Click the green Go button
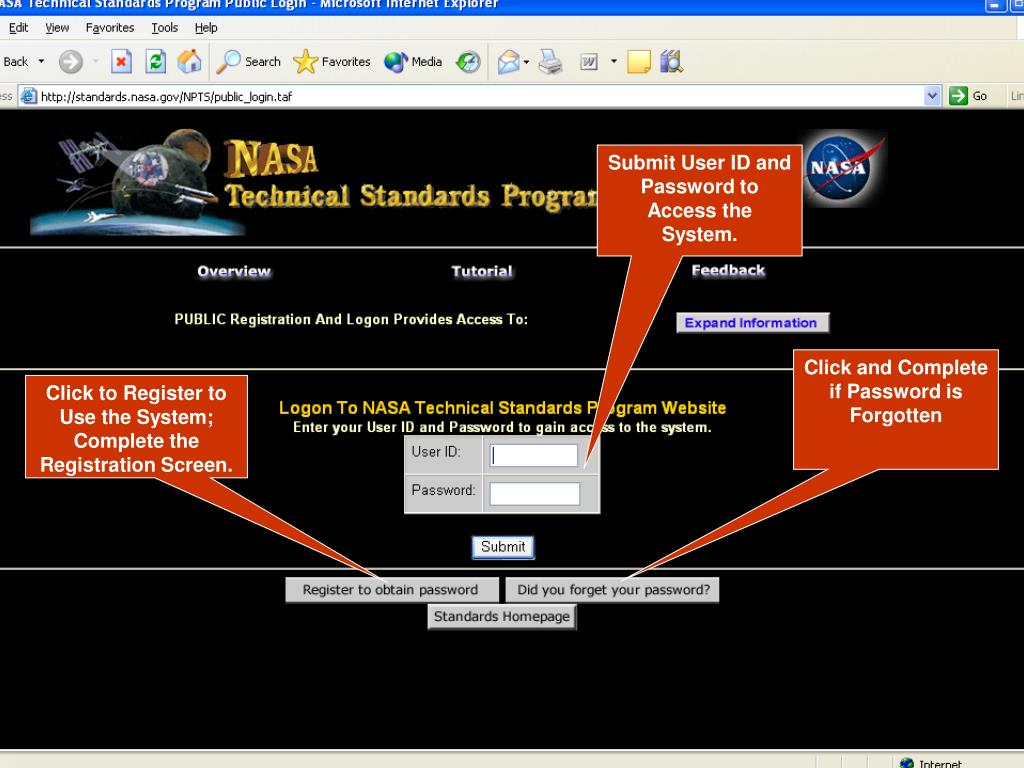 point(968,96)
